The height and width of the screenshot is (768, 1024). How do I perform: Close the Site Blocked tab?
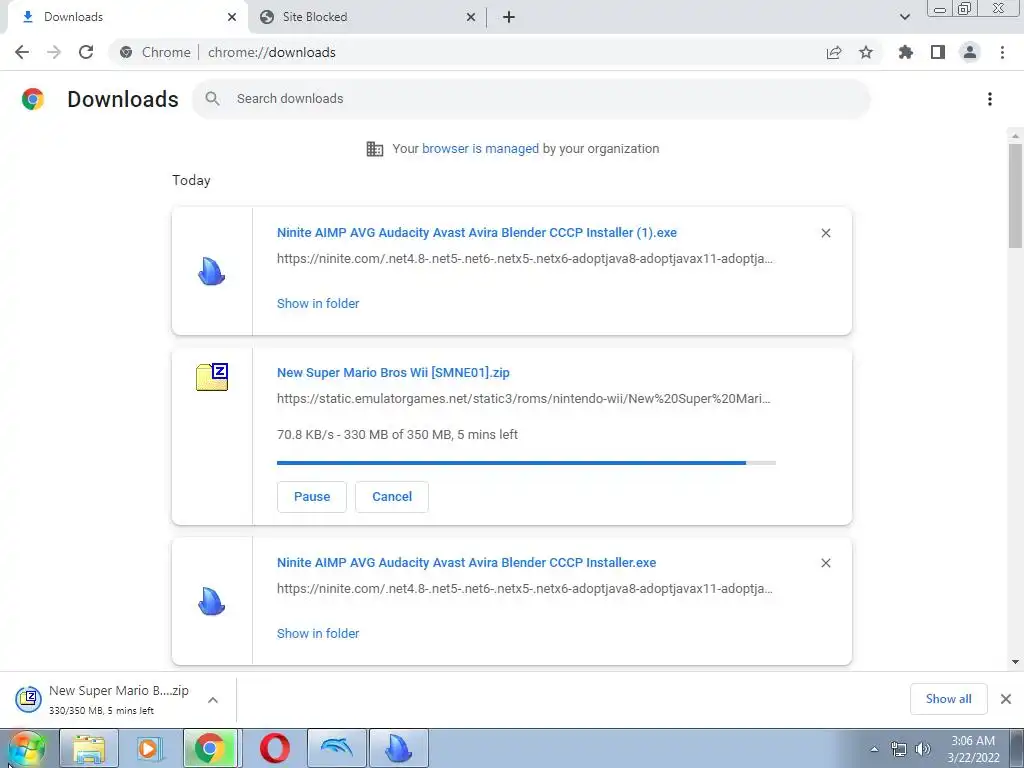(x=471, y=17)
